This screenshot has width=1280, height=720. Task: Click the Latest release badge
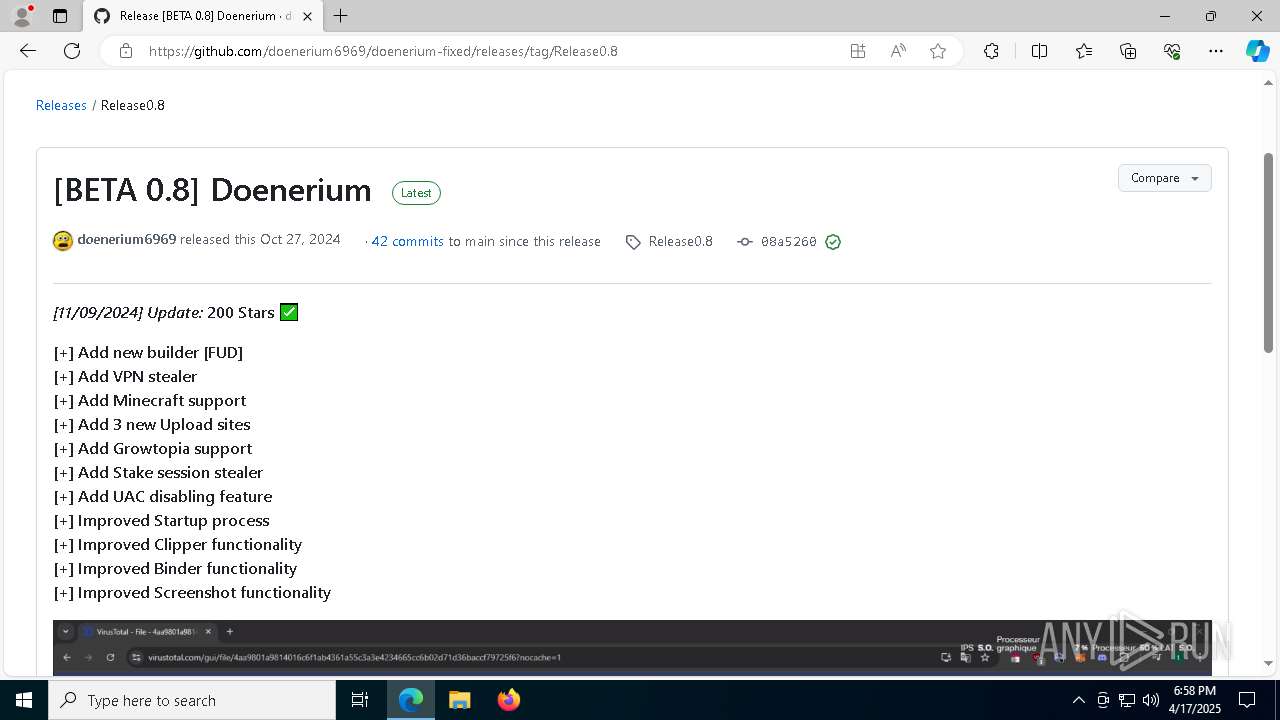click(x=416, y=193)
